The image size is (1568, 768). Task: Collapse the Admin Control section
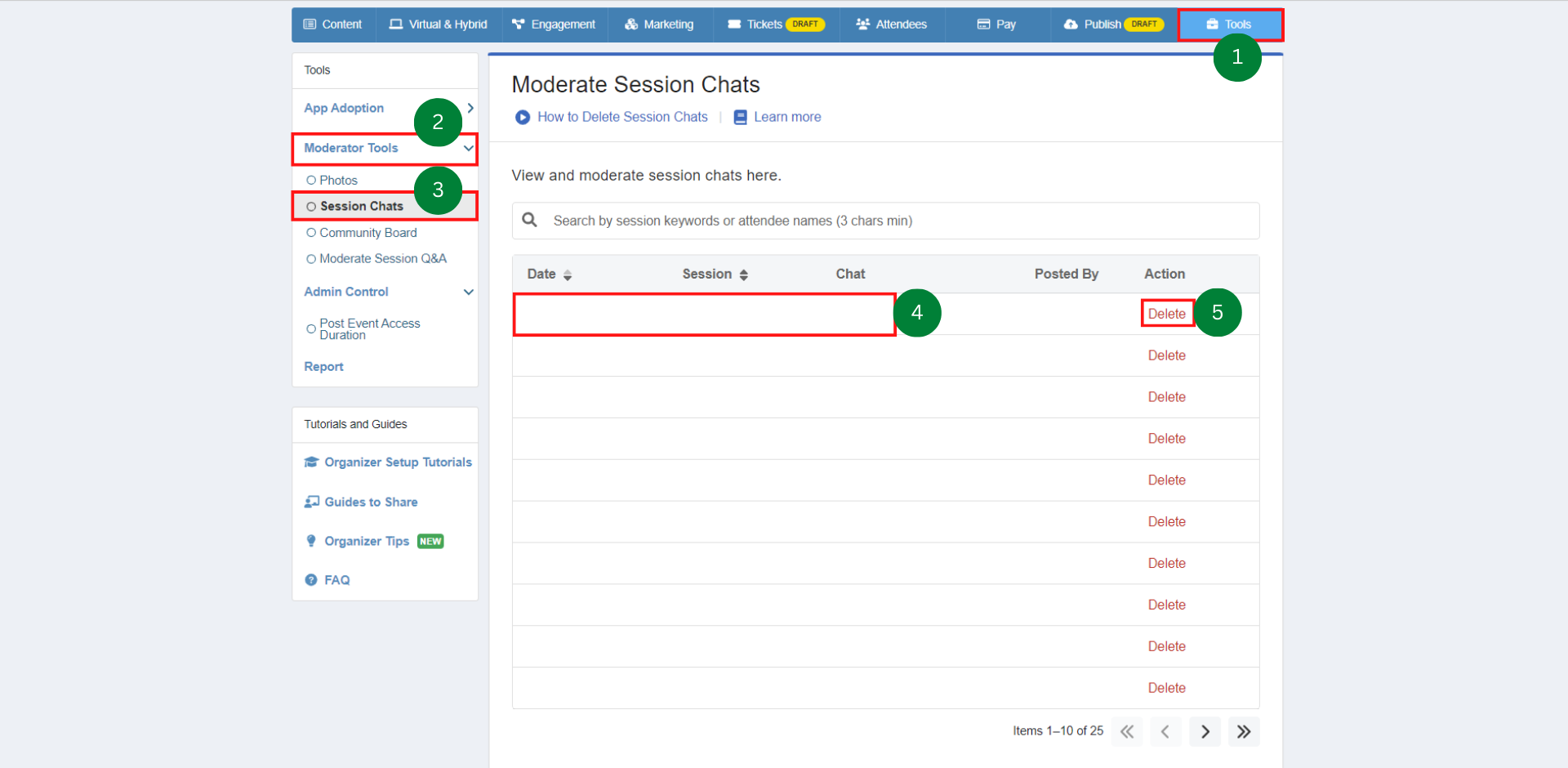tap(468, 292)
